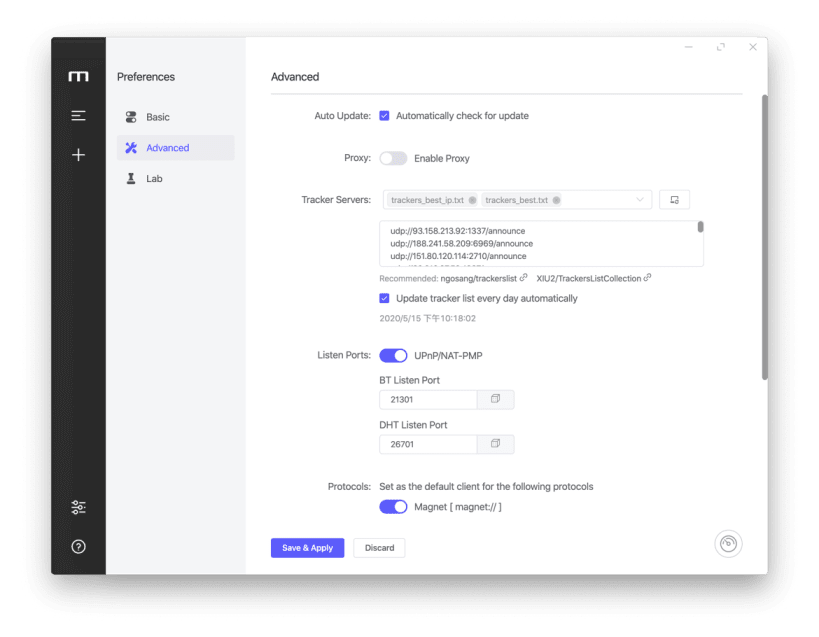Viewport: 819px width, 637px height.
Task: Click tracker udp://151.80.120.114:2710/announce
Action: 458,256
